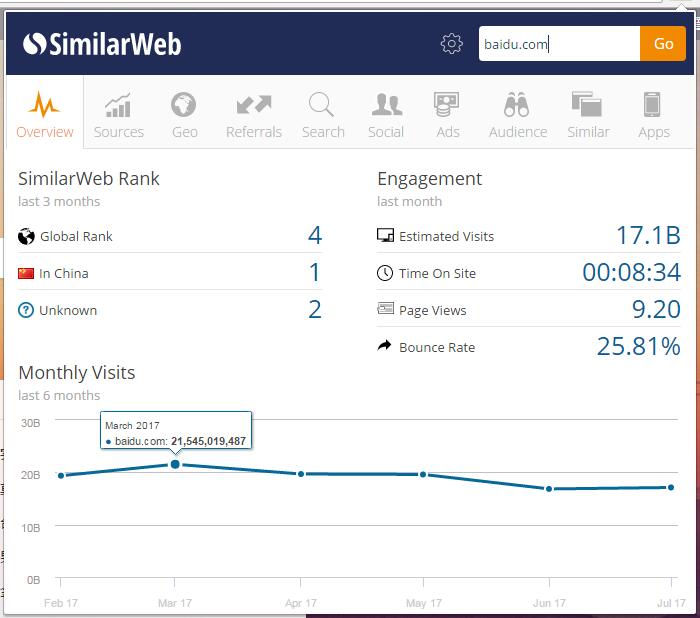Select the Overview tab

tap(45, 115)
